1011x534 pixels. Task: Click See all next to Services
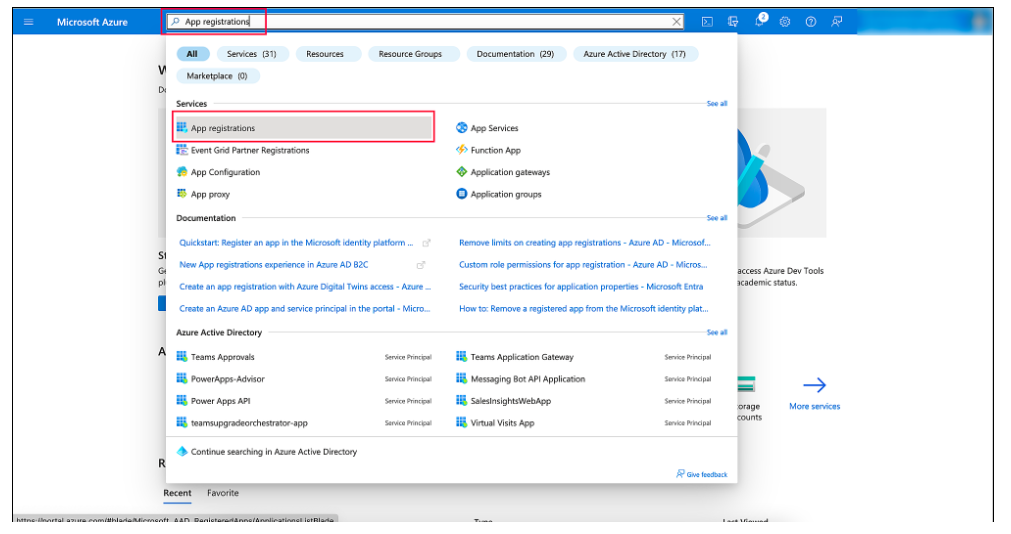pos(717,103)
